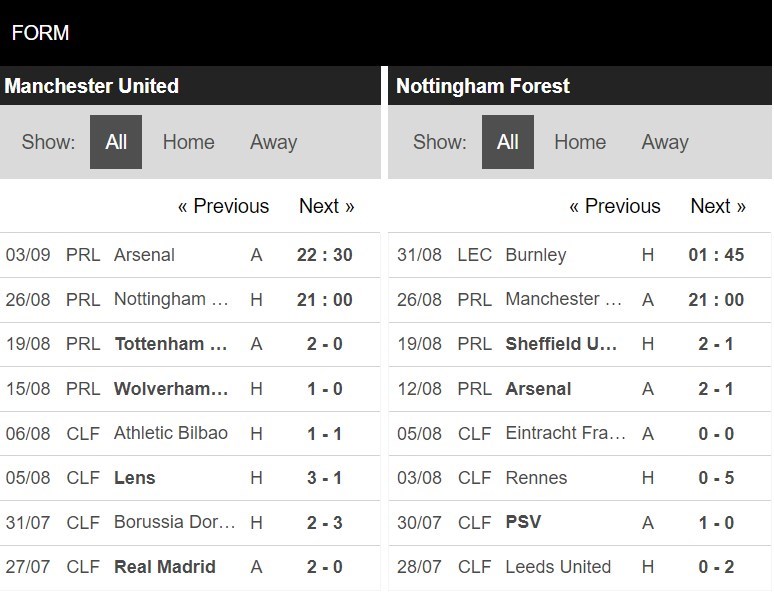Open the Arsenal fixture on 03/09
Image resolution: width=774 pixels, height=611 pixels.
(x=190, y=255)
